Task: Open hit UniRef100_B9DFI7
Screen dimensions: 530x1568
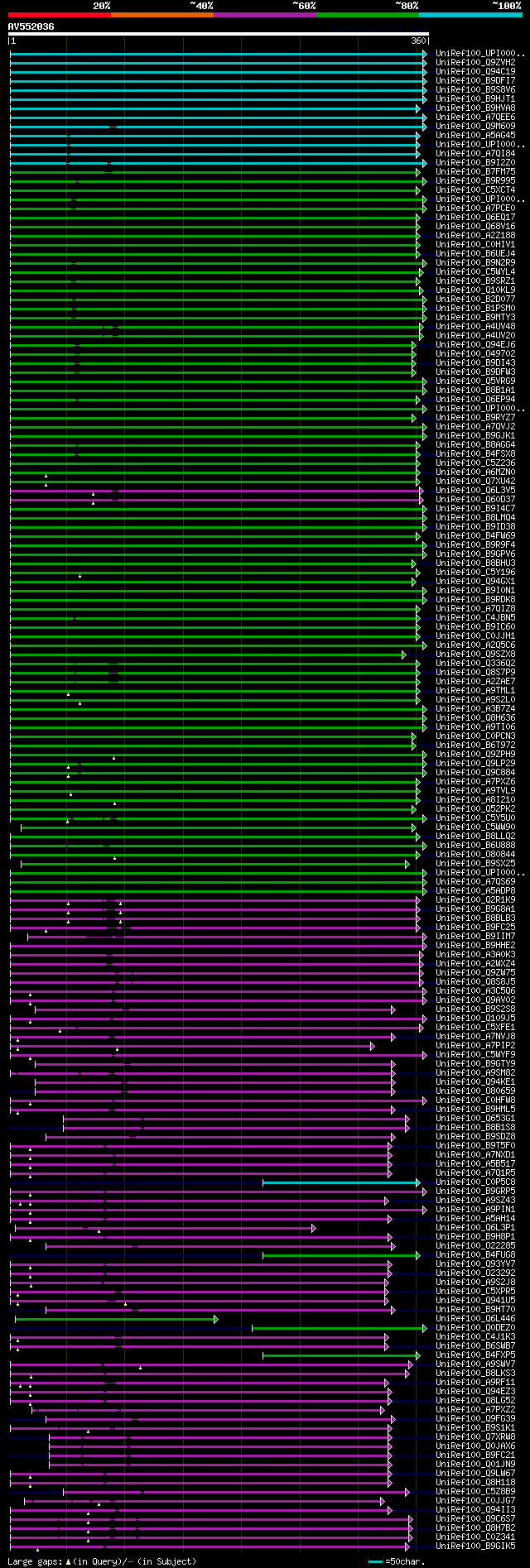Action: [475, 80]
